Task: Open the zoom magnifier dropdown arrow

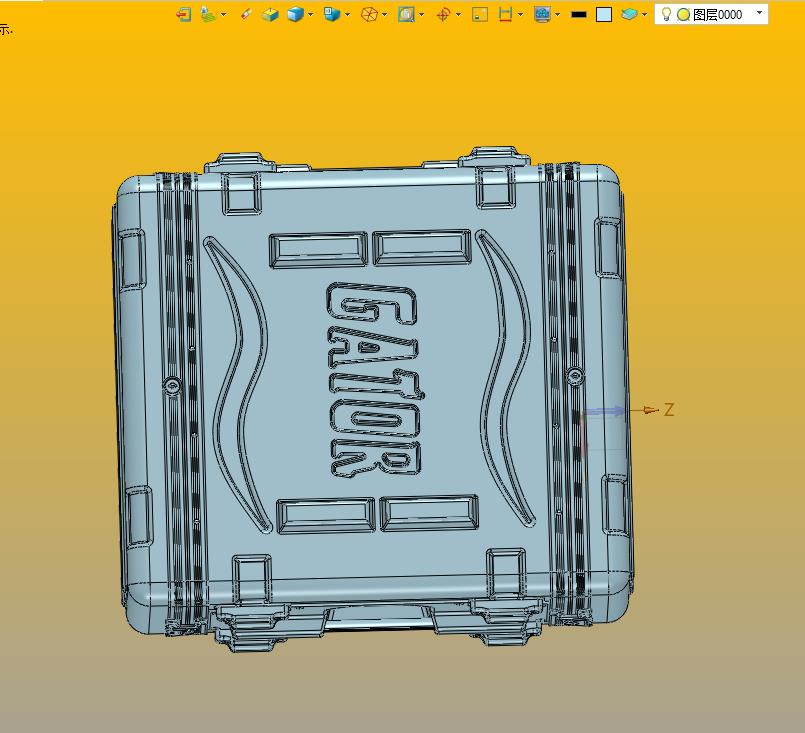Action: 421,14
